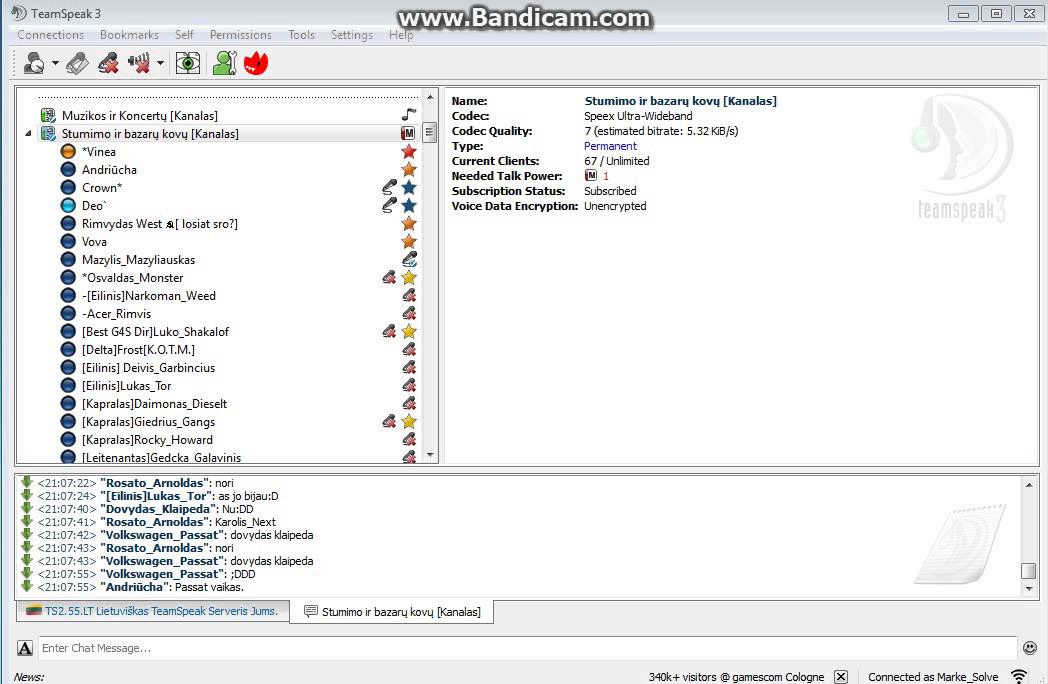The height and width of the screenshot is (684, 1048).
Task: Collapse the Stumimo ir bazarų kovų channel
Action: [28, 134]
